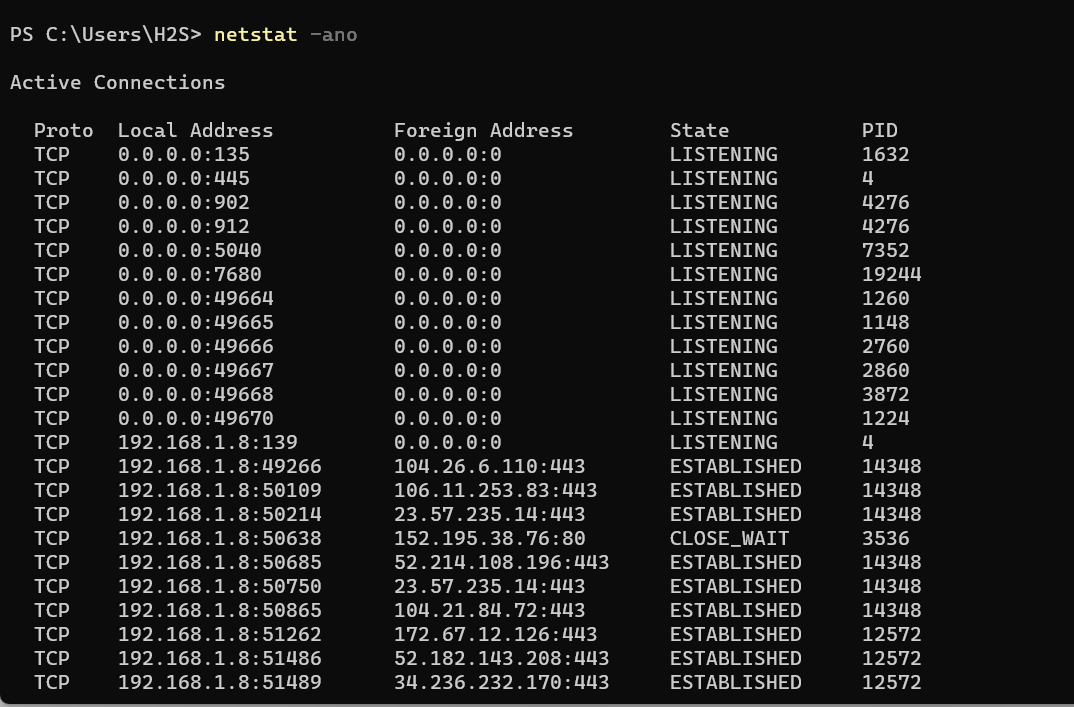Click foreign address 34.236.232.170:443

[501, 682]
